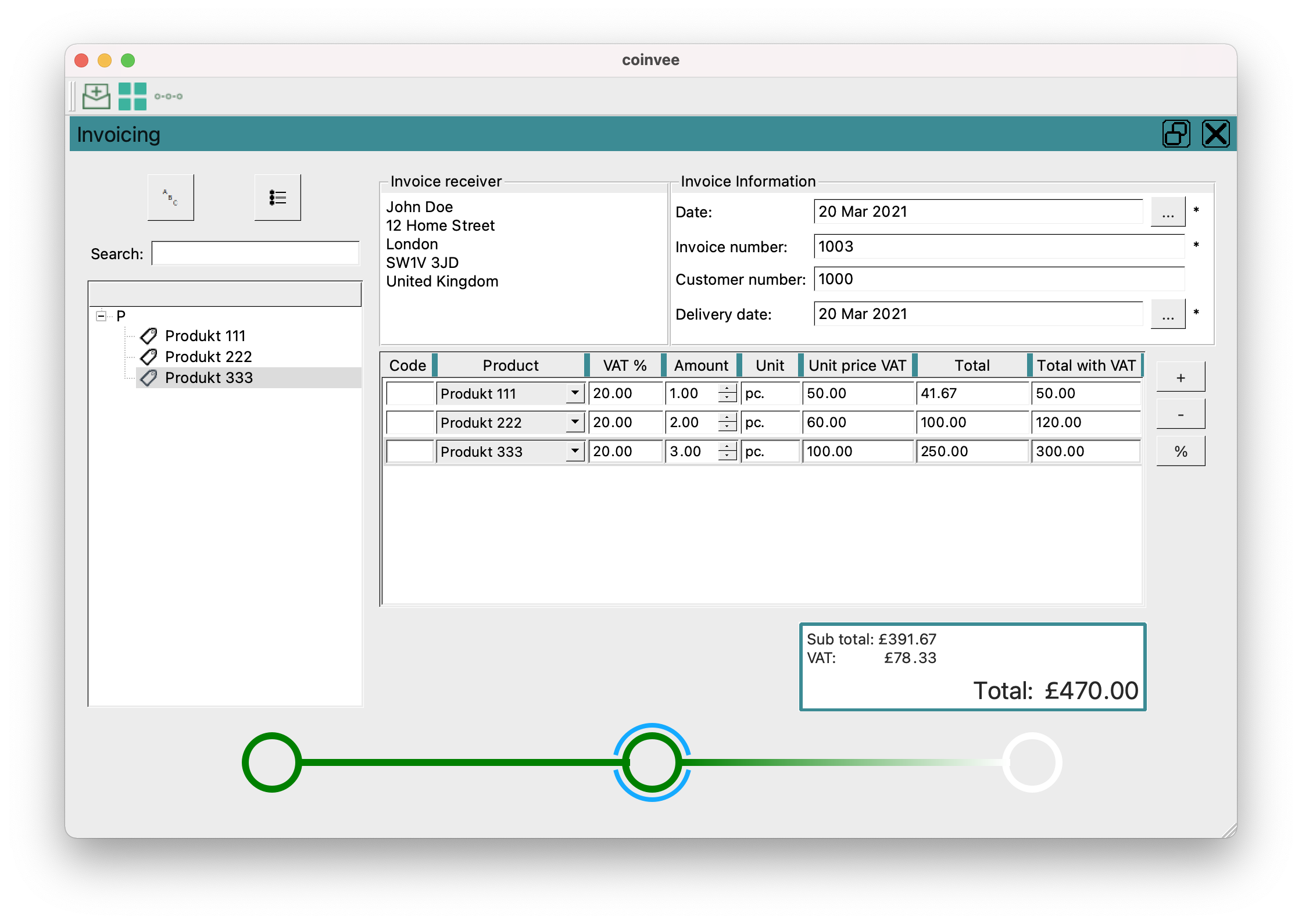1302x924 pixels.
Task: Open the invoice Date picker button
Action: click(x=1168, y=212)
